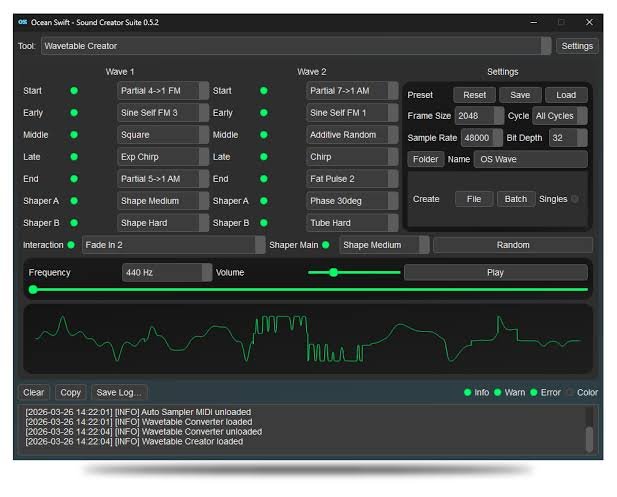Screen dimensions: 617x497
Task: Click the Random button
Action: click(513, 245)
